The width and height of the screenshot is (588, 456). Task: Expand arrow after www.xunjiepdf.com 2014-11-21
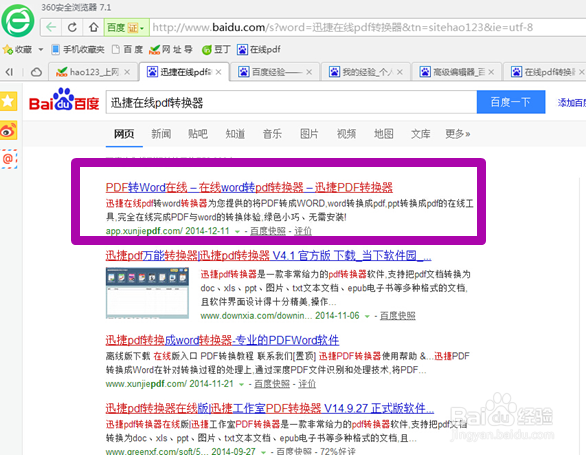[241, 384]
